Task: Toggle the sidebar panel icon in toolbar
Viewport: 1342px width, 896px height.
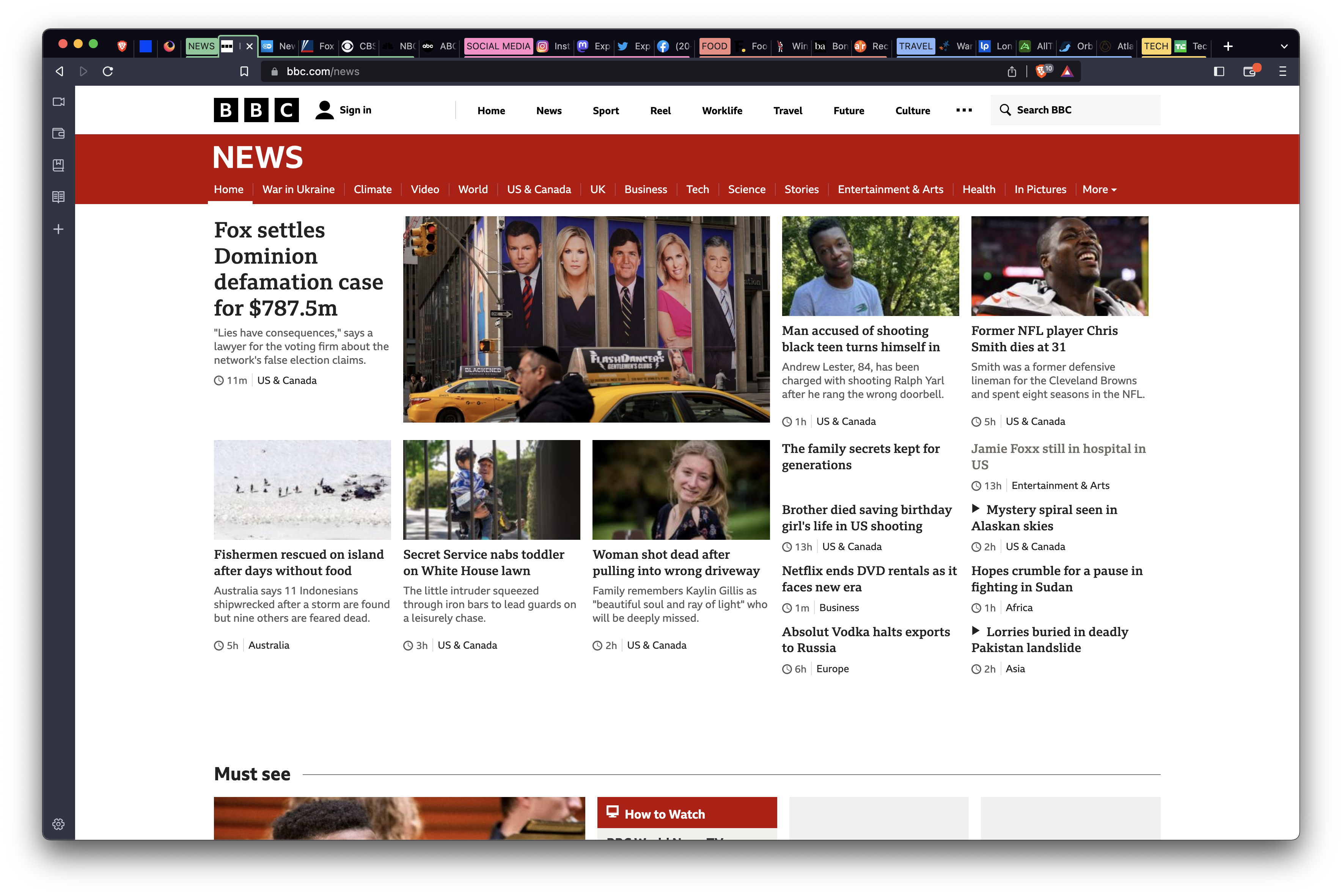Action: pyautogui.click(x=1219, y=71)
